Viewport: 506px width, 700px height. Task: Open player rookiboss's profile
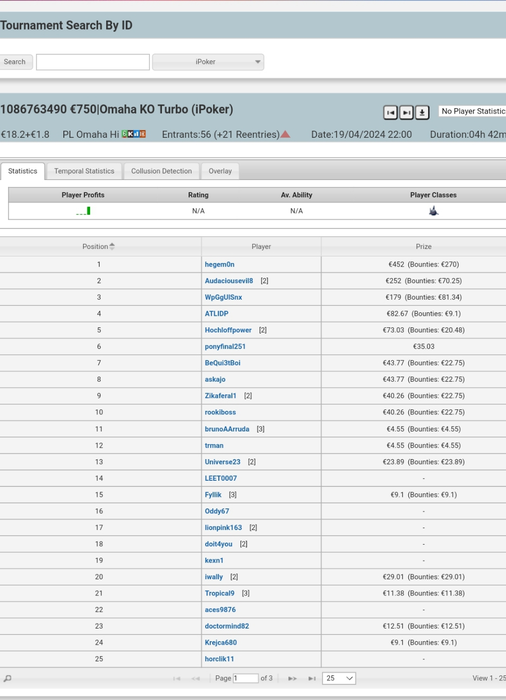click(220, 412)
